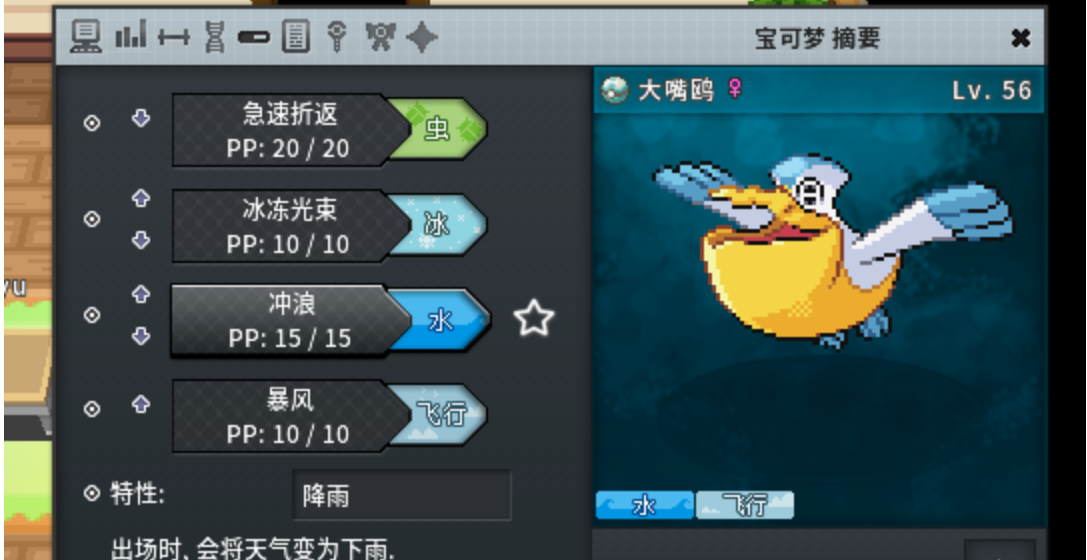This screenshot has height=560, width=1087.
Task: Move 急速折返 down with its arrow
Action: tap(141, 118)
